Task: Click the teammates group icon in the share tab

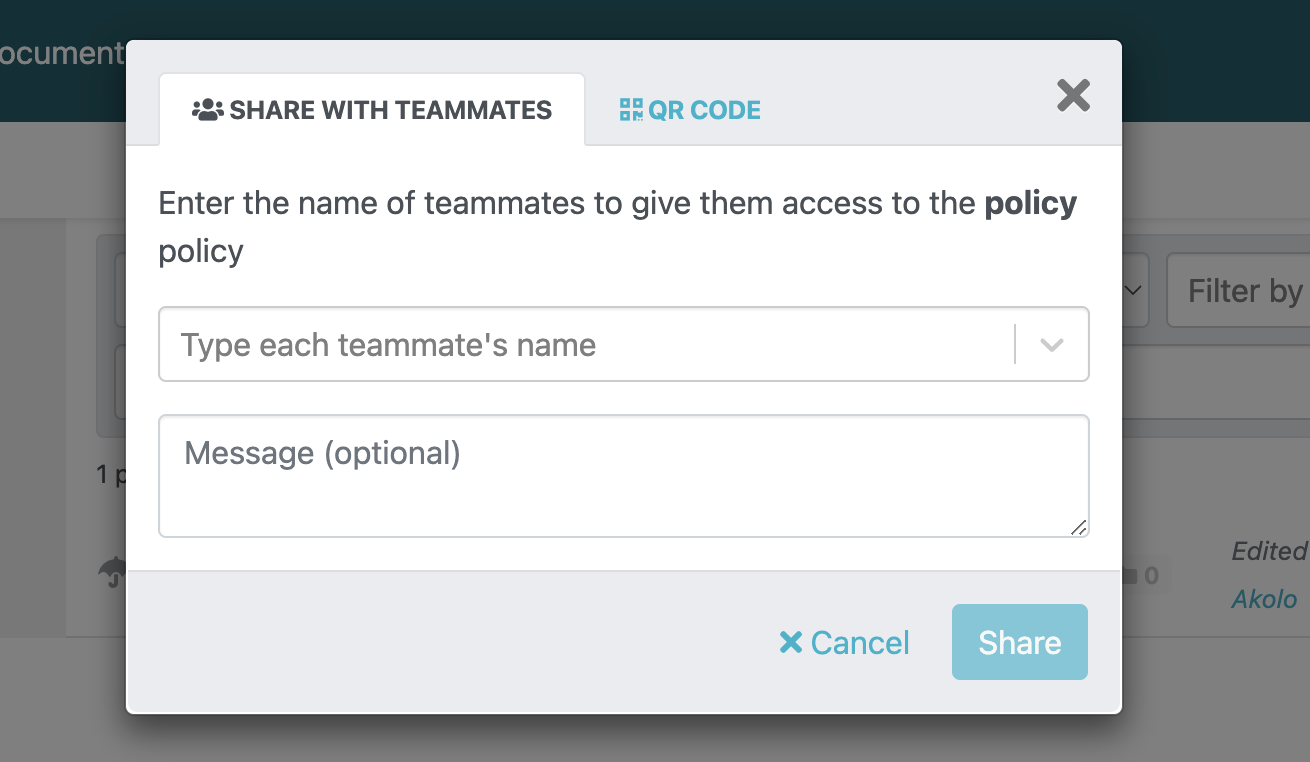Action: (x=208, y=110)
